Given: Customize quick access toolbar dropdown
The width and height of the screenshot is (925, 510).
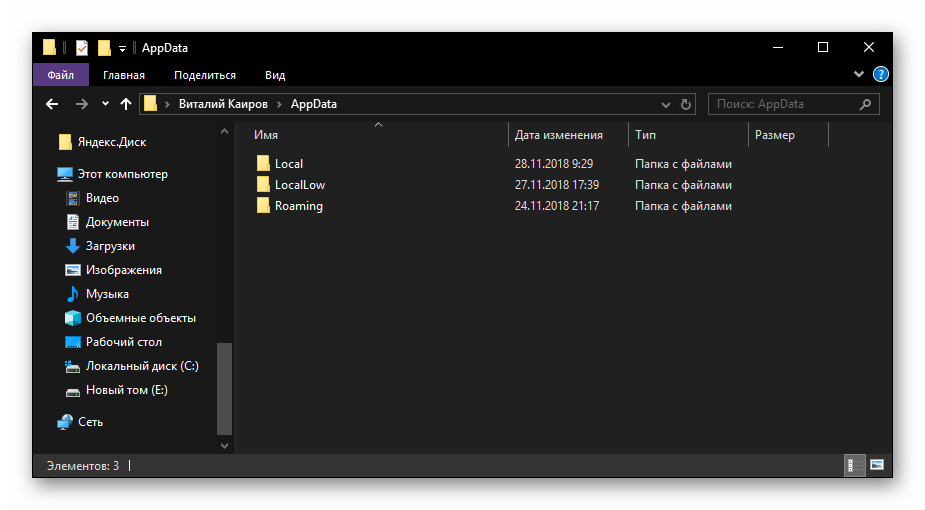Looking at the screenshot, I should coord(122,48).
